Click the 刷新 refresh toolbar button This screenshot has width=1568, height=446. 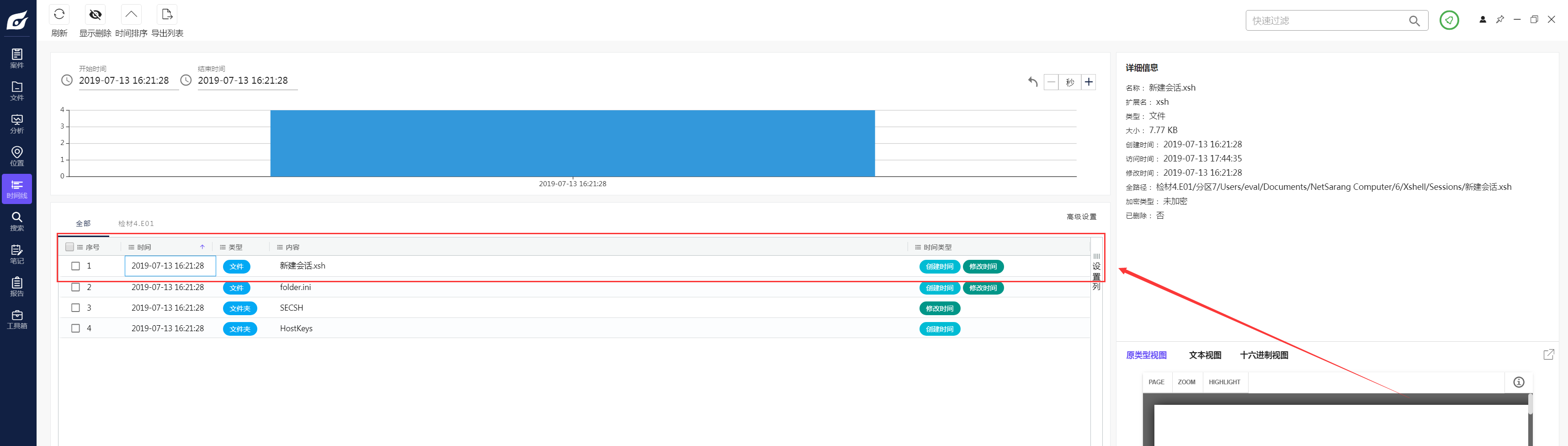(59, 14)
